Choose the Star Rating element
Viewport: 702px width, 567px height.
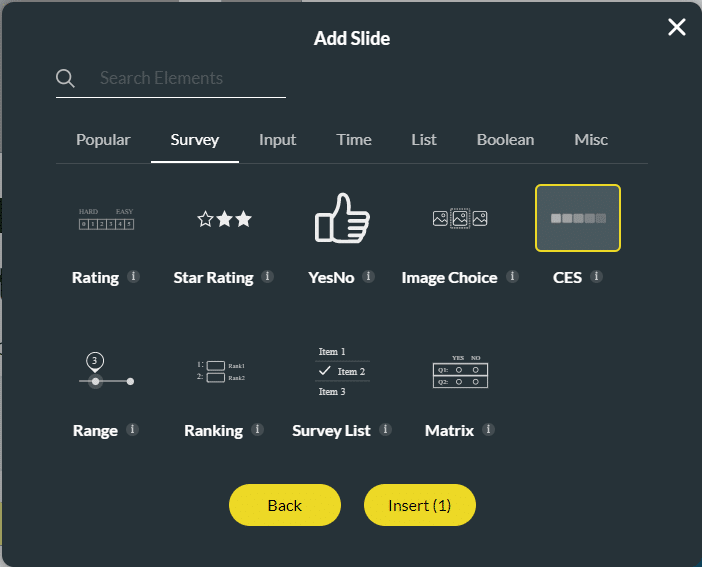pyautogui.click(x=224, y=219)
